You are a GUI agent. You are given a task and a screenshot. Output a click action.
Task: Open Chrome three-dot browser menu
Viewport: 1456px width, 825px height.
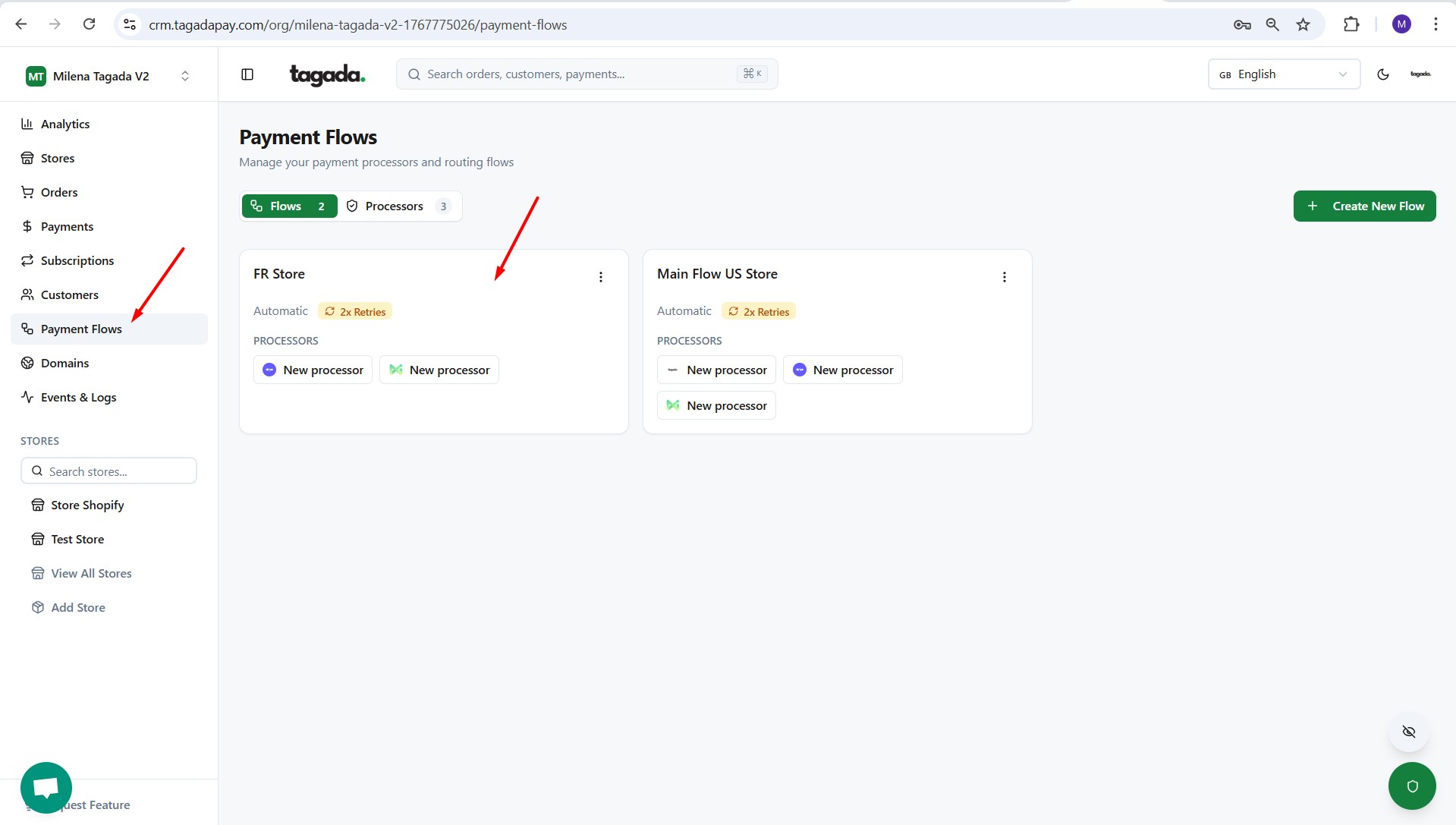1436,24
